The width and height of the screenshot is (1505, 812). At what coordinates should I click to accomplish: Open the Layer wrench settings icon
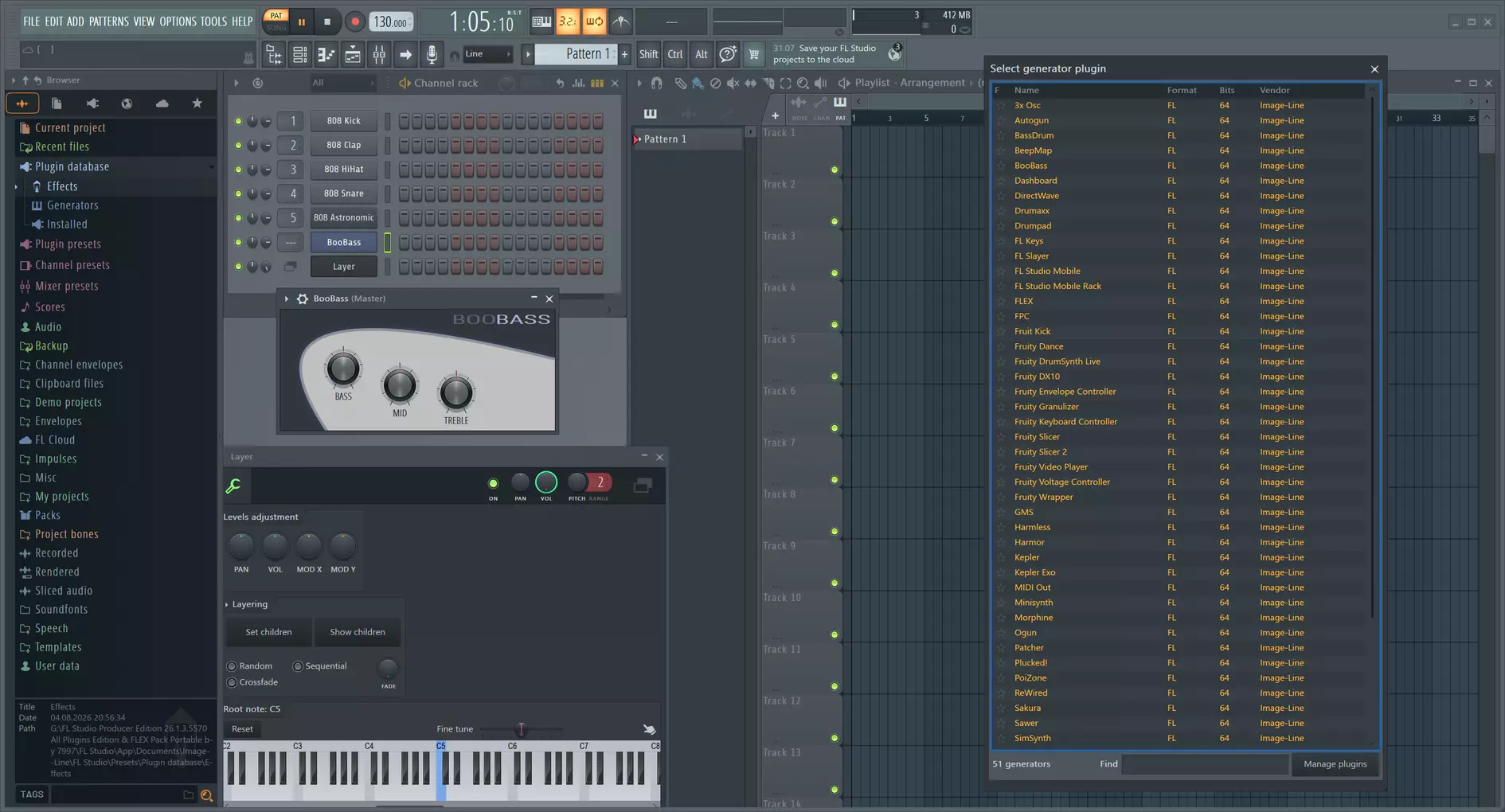coord(233,486)
